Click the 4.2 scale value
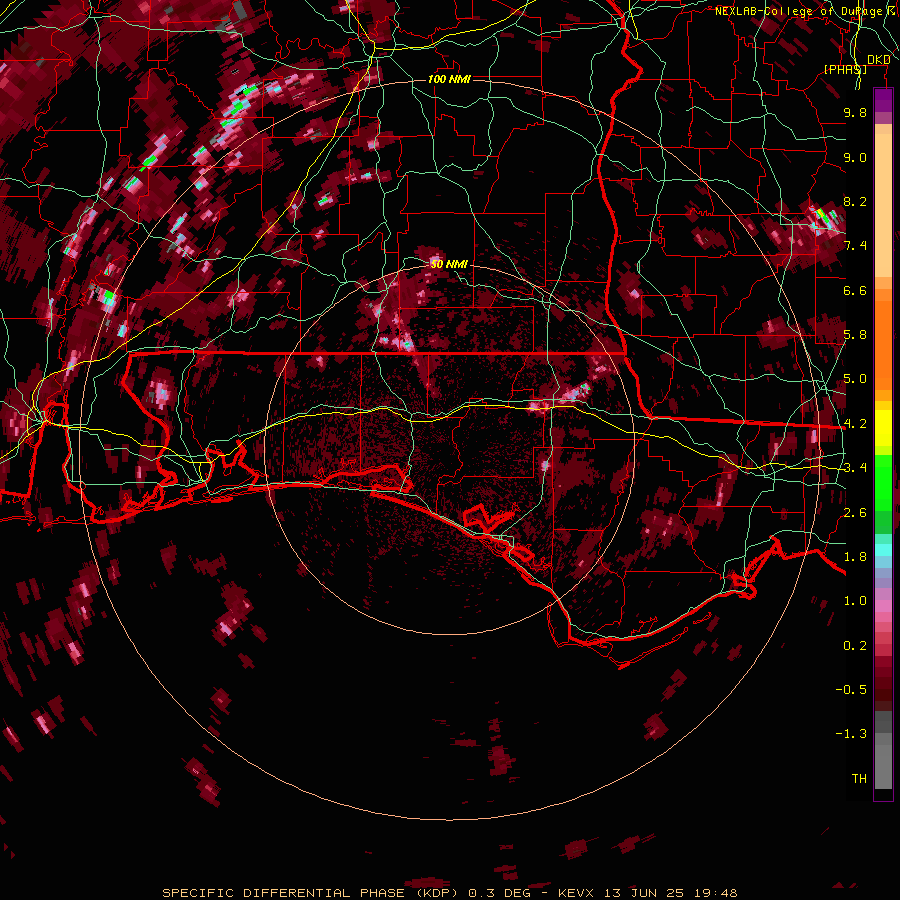 pos(855,424)
